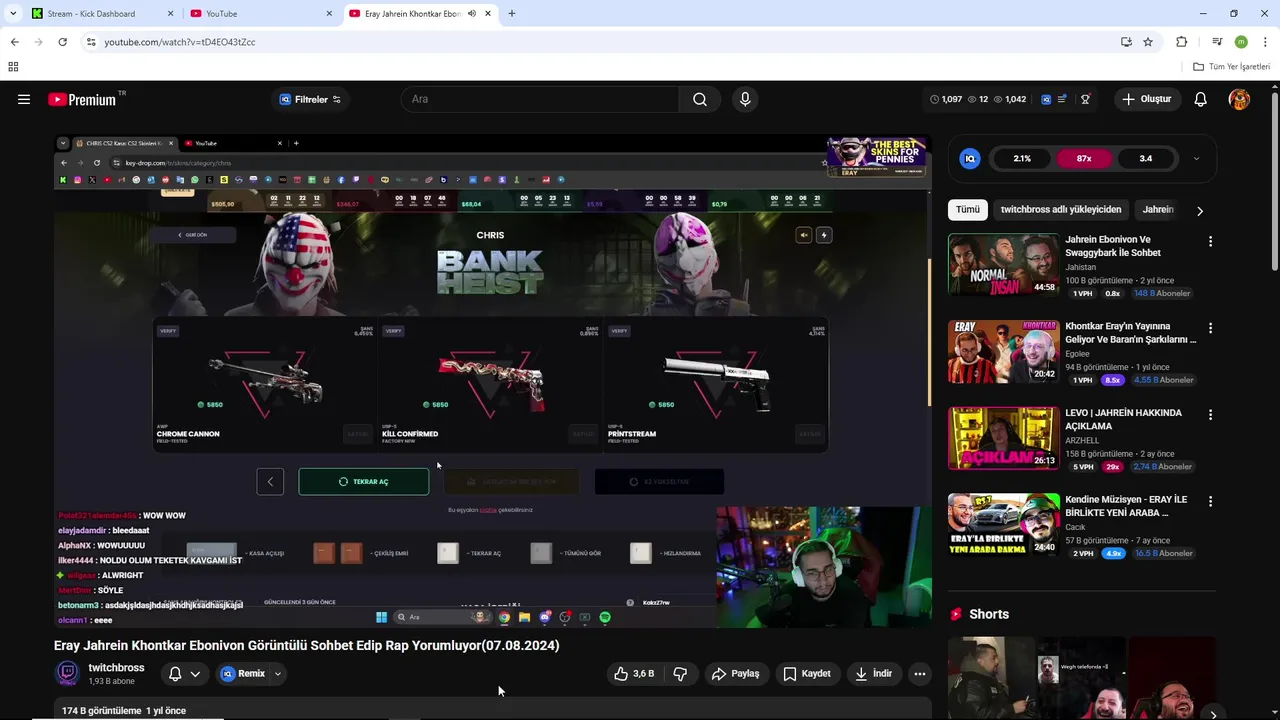1280x720 pixels.
Task: Click install/cast icon in address bar
Action: [1126, 42]
